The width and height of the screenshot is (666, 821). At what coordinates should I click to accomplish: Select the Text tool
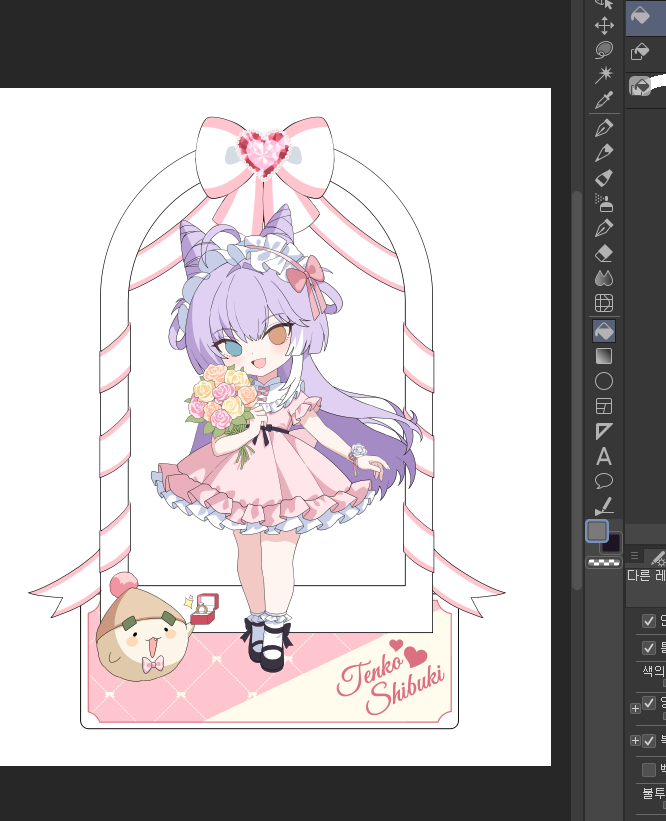(x=604, y=457)
